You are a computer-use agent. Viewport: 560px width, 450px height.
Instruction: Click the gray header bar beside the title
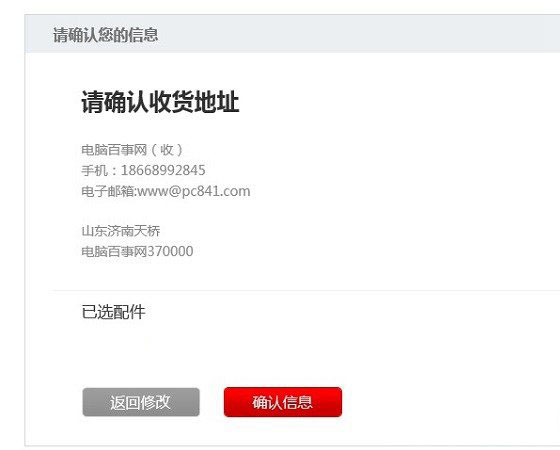pos(357,34)
